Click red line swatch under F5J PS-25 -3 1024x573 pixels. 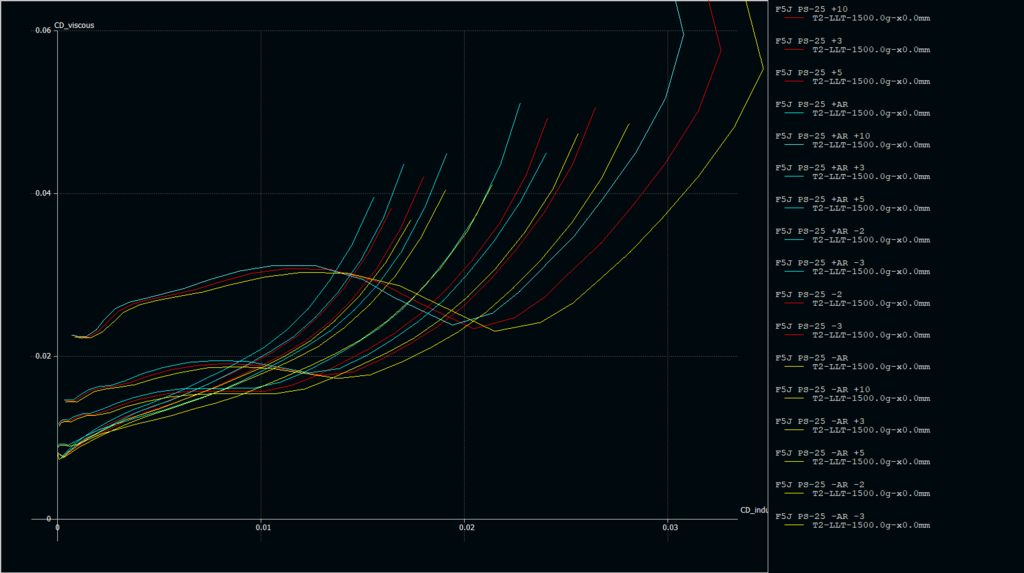793,334
